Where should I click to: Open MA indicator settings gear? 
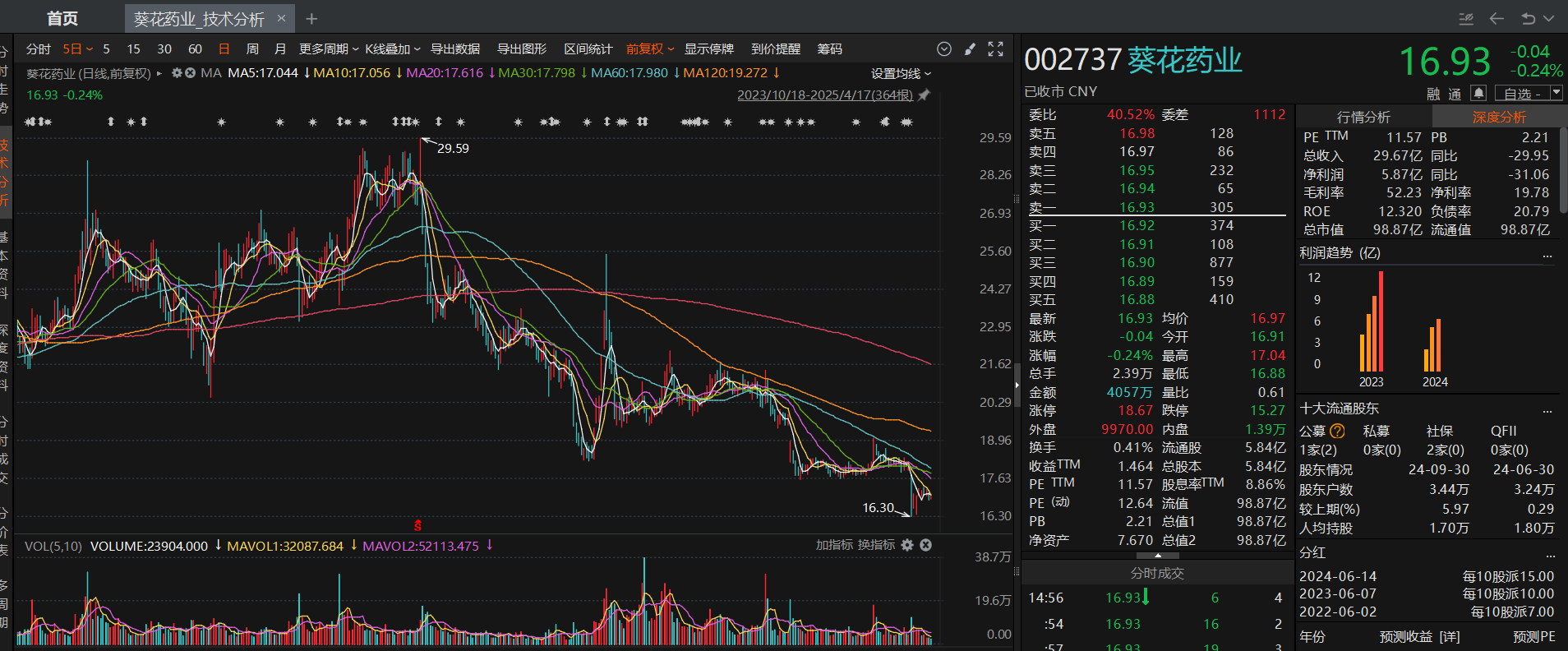[176, 73]
